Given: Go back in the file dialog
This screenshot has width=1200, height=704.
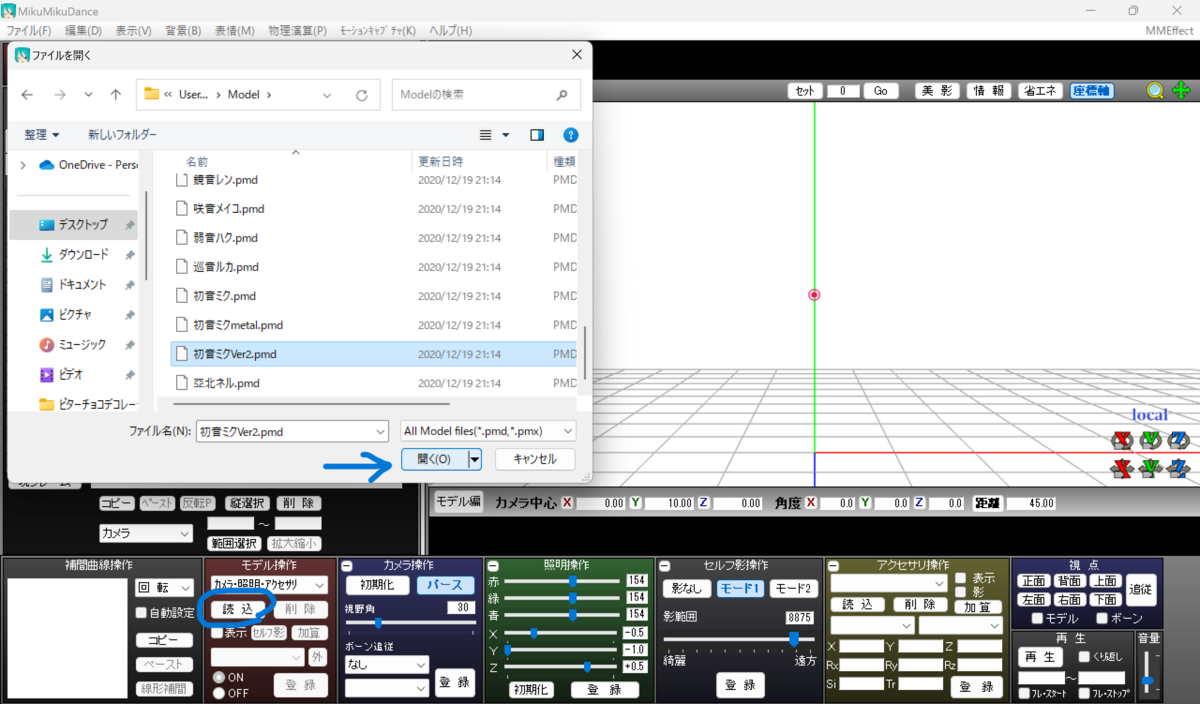Looking at the screenshot, I should coord(28,95).
